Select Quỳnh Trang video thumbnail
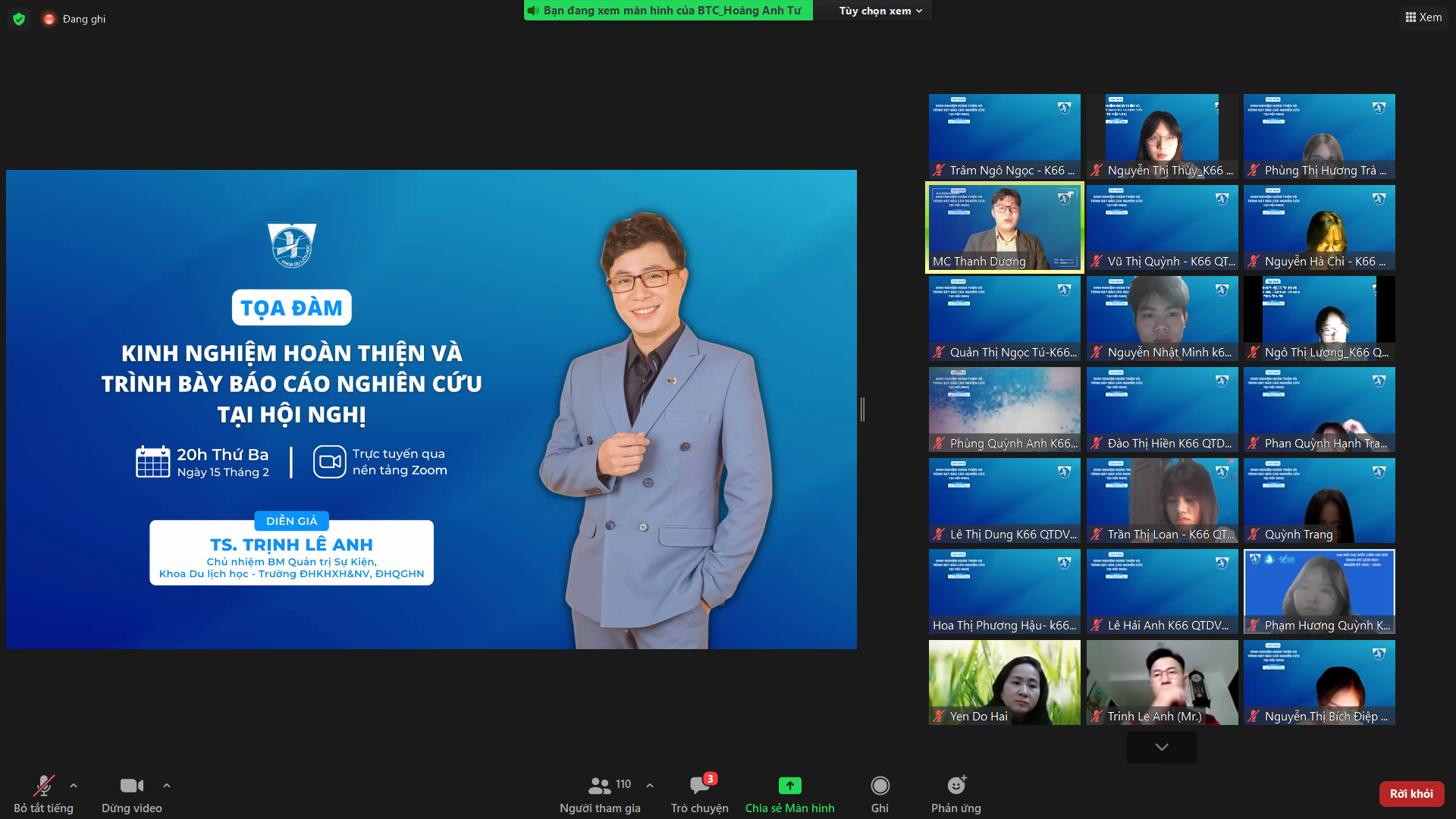The height and width of the screenshot is (819, 1456). click(1319, 500)
